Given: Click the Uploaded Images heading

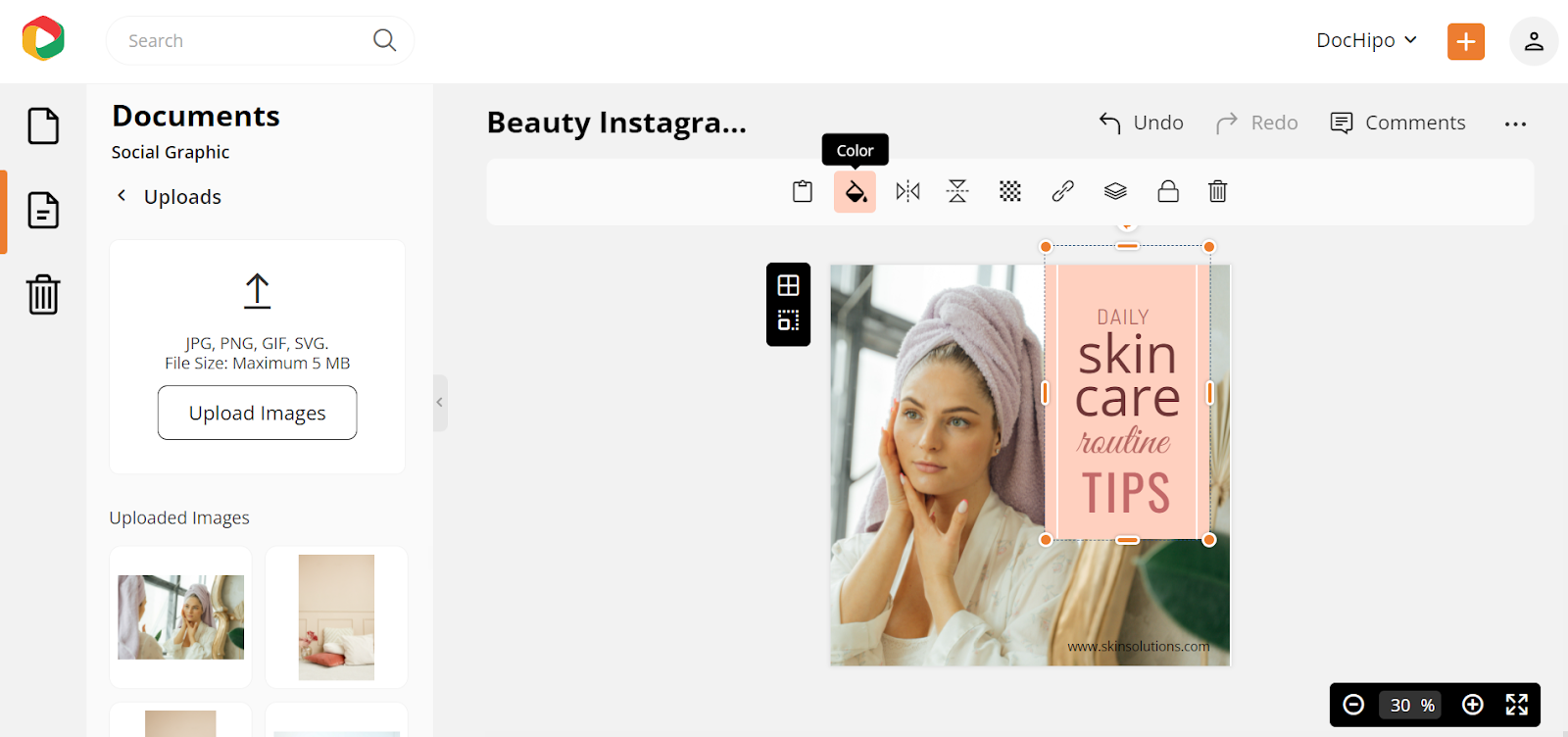Looking at the screenshot, I should click(179, 517).
